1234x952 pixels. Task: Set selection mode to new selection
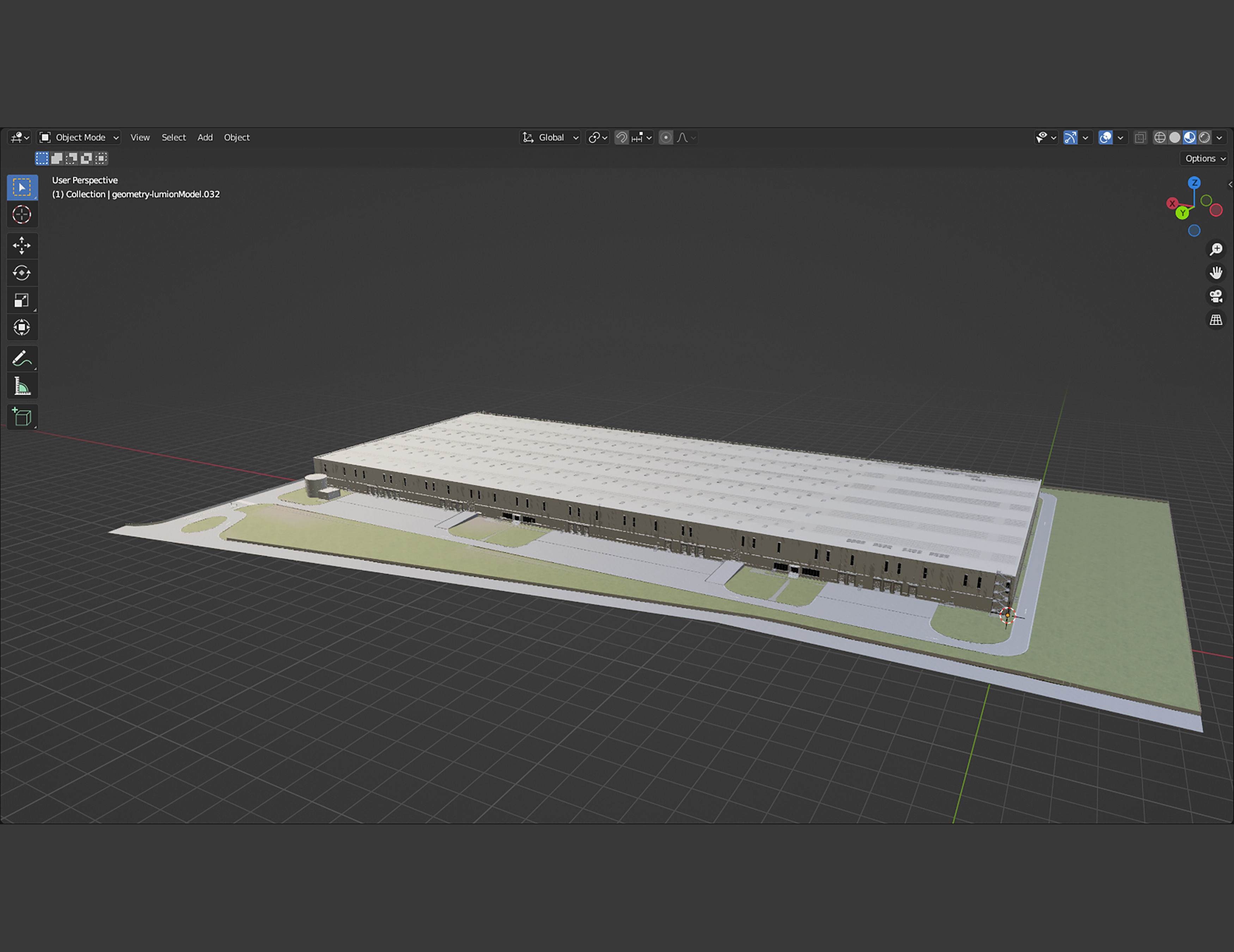coord(42,158)
